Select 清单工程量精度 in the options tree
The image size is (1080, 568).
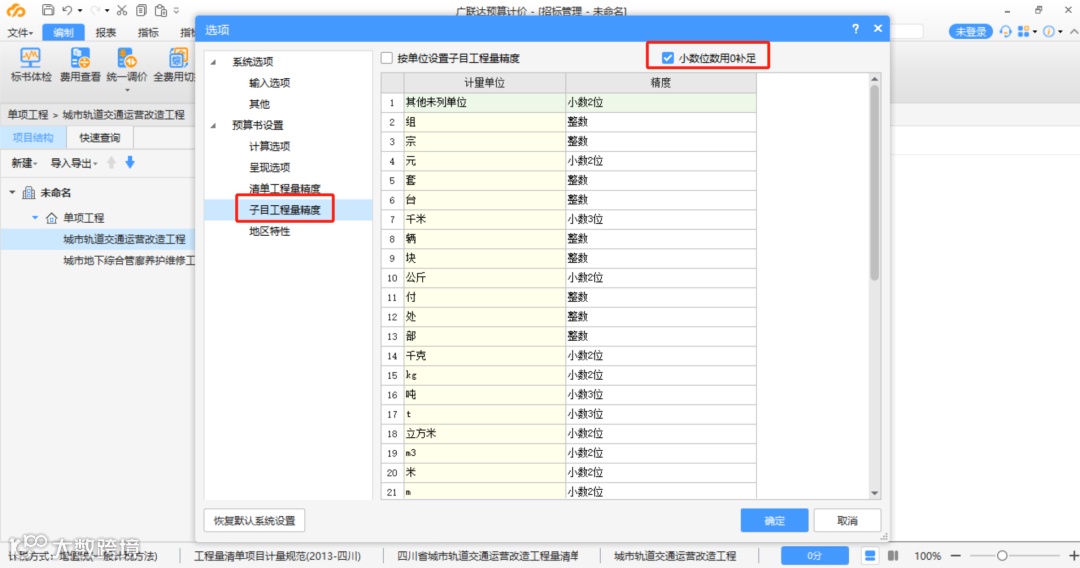click(284, 189)
